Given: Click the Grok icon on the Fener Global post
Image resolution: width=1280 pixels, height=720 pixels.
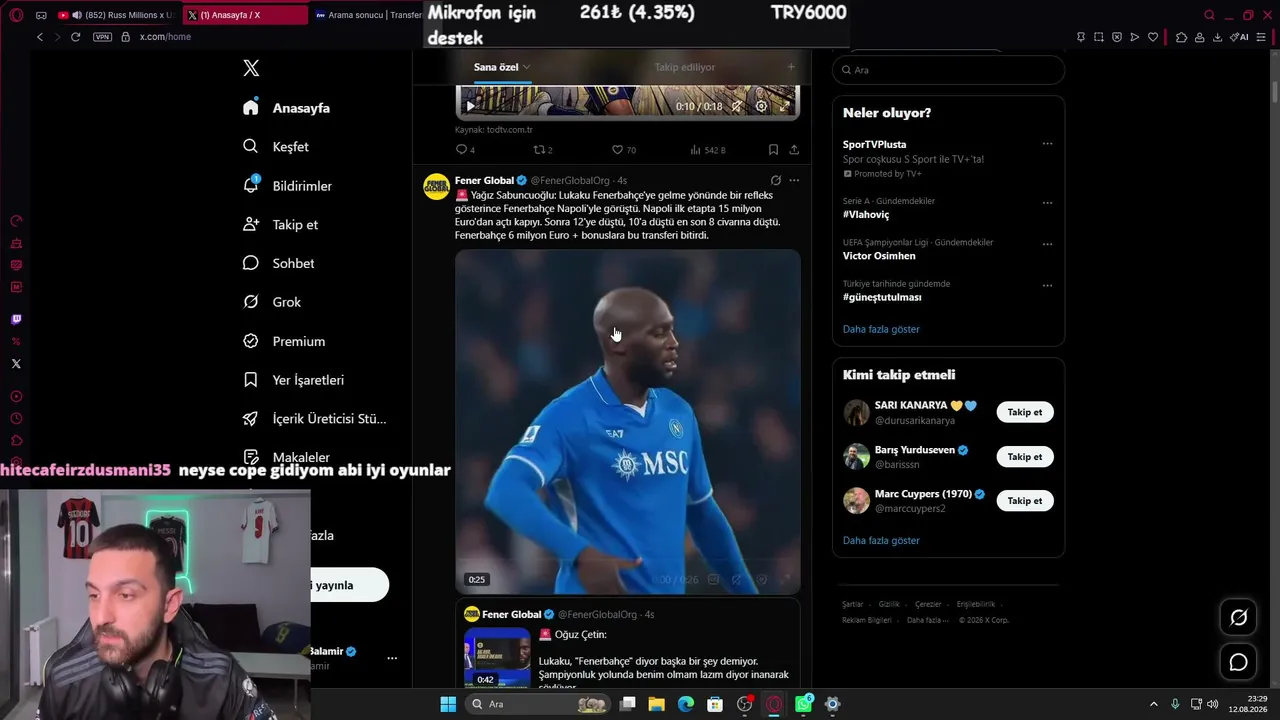Looking at the screenshot, I should 775,181.
